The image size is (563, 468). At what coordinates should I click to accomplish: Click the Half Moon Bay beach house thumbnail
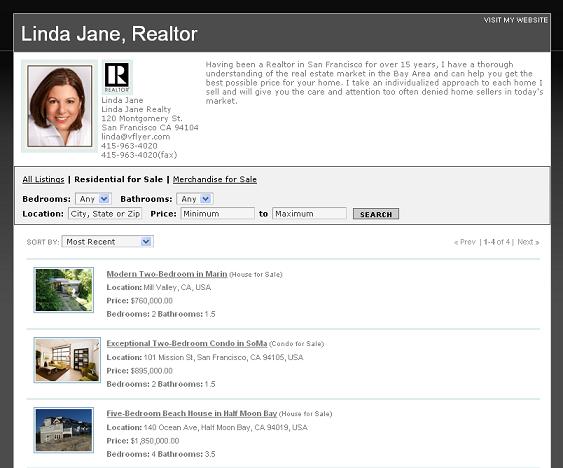tap(64, 430)
